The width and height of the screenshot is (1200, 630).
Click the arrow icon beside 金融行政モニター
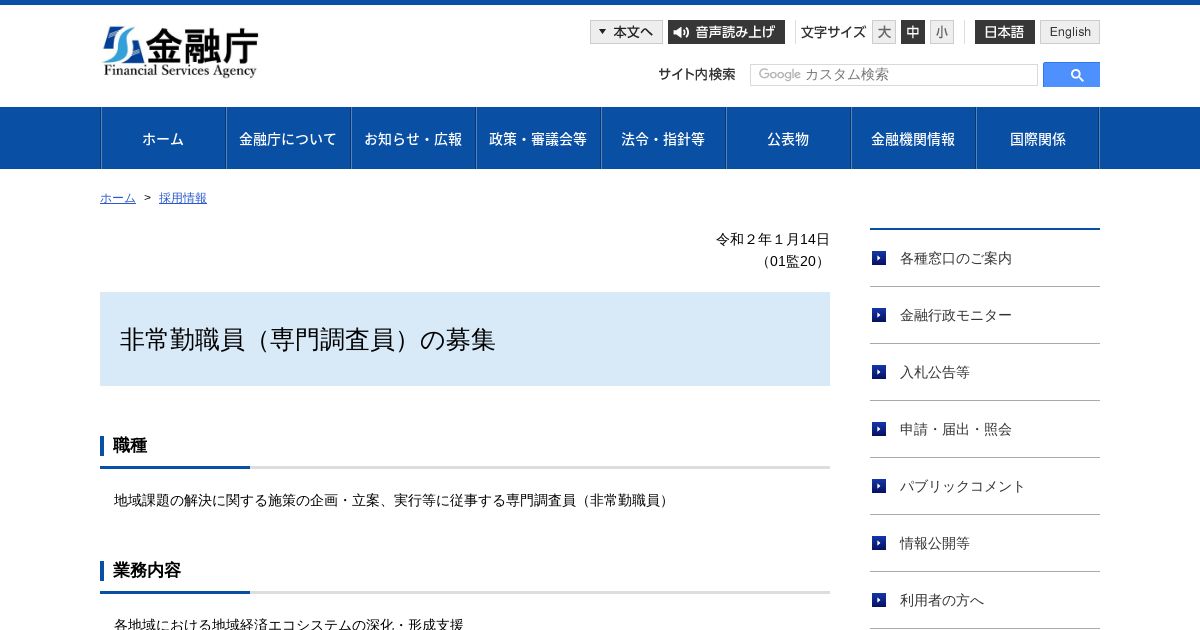(x=879, y=315)
